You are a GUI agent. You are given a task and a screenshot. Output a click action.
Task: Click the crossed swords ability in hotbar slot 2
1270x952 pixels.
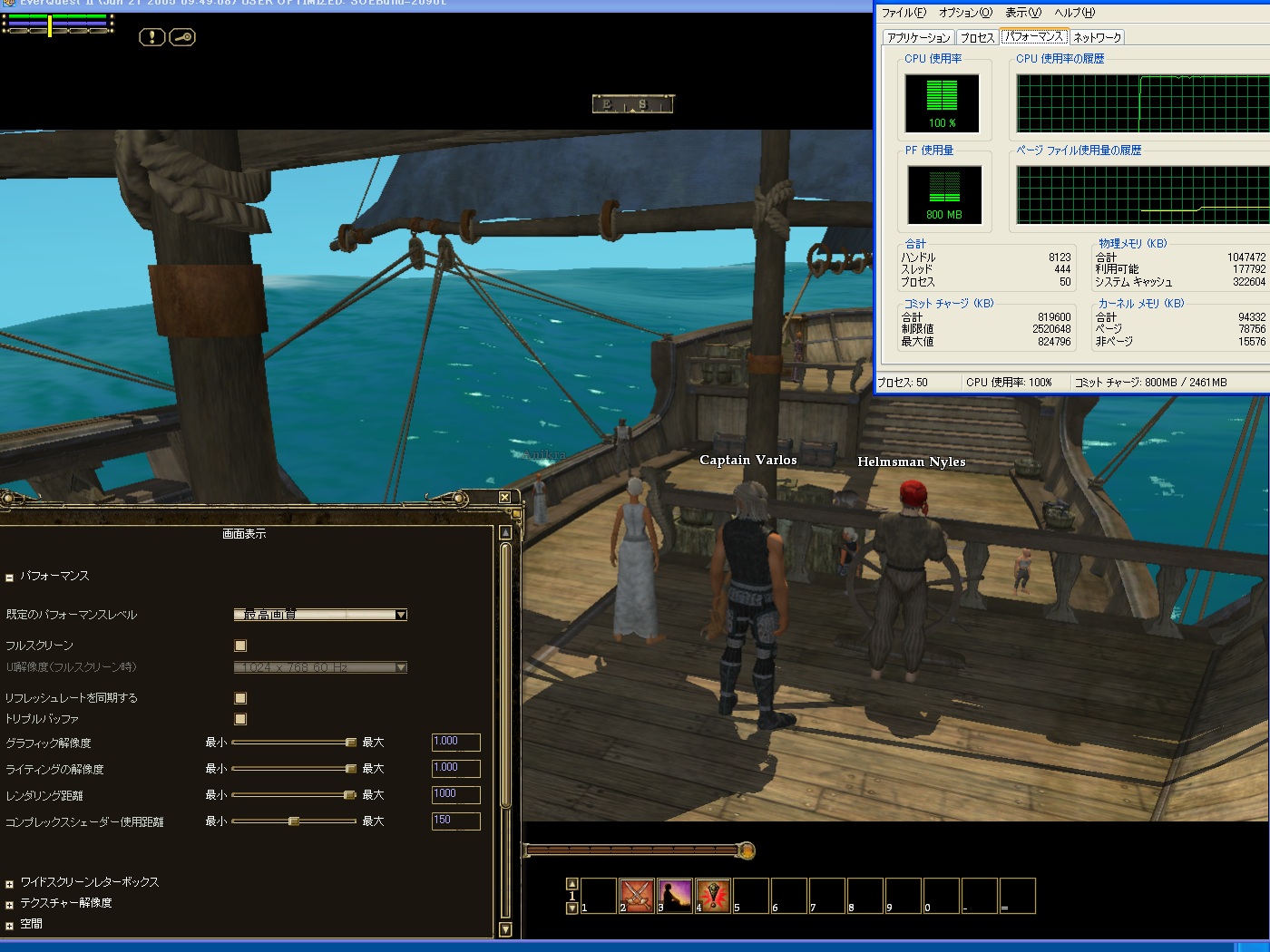coord(637,895)
